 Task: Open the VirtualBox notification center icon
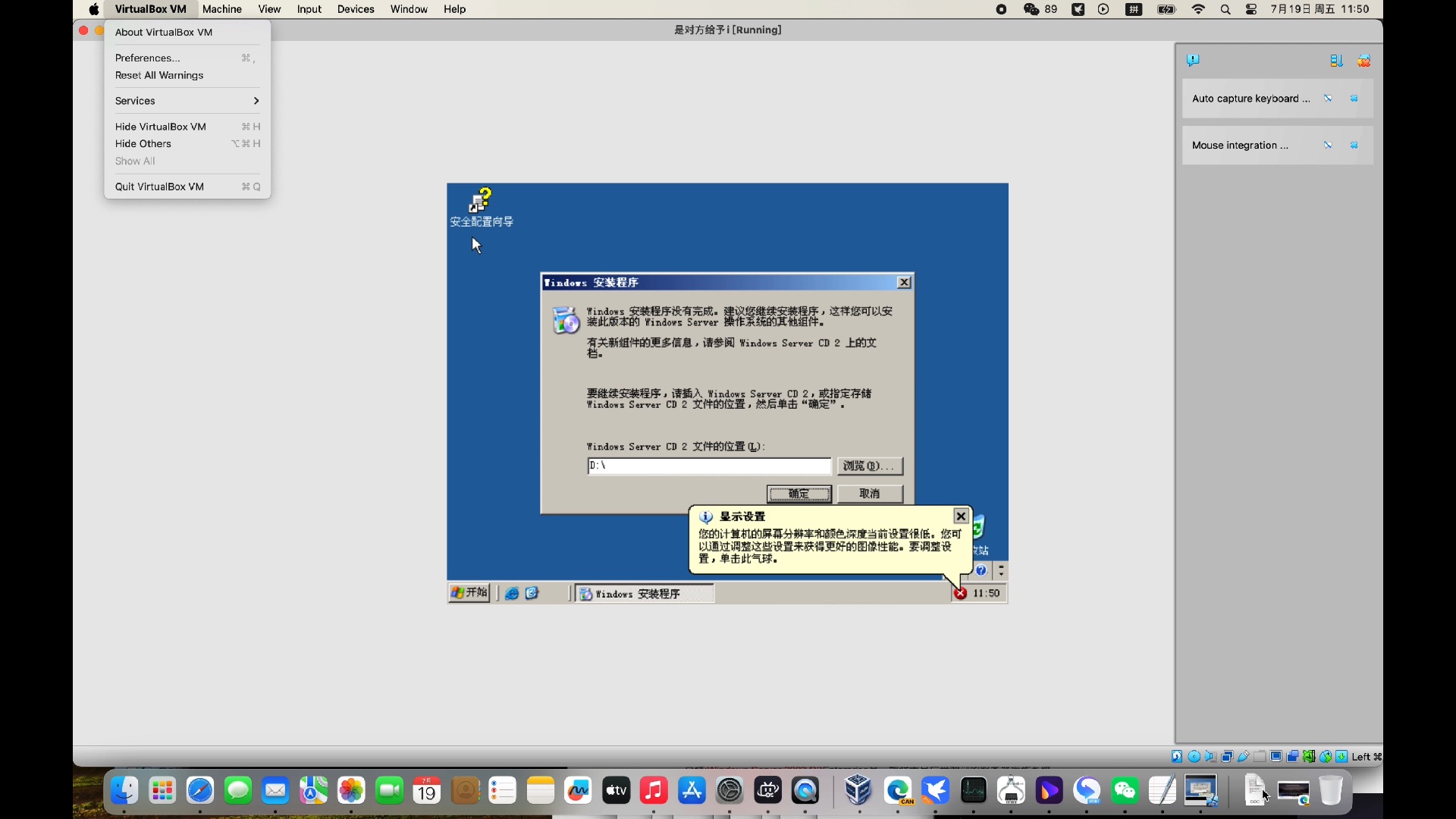(1193, 61)
